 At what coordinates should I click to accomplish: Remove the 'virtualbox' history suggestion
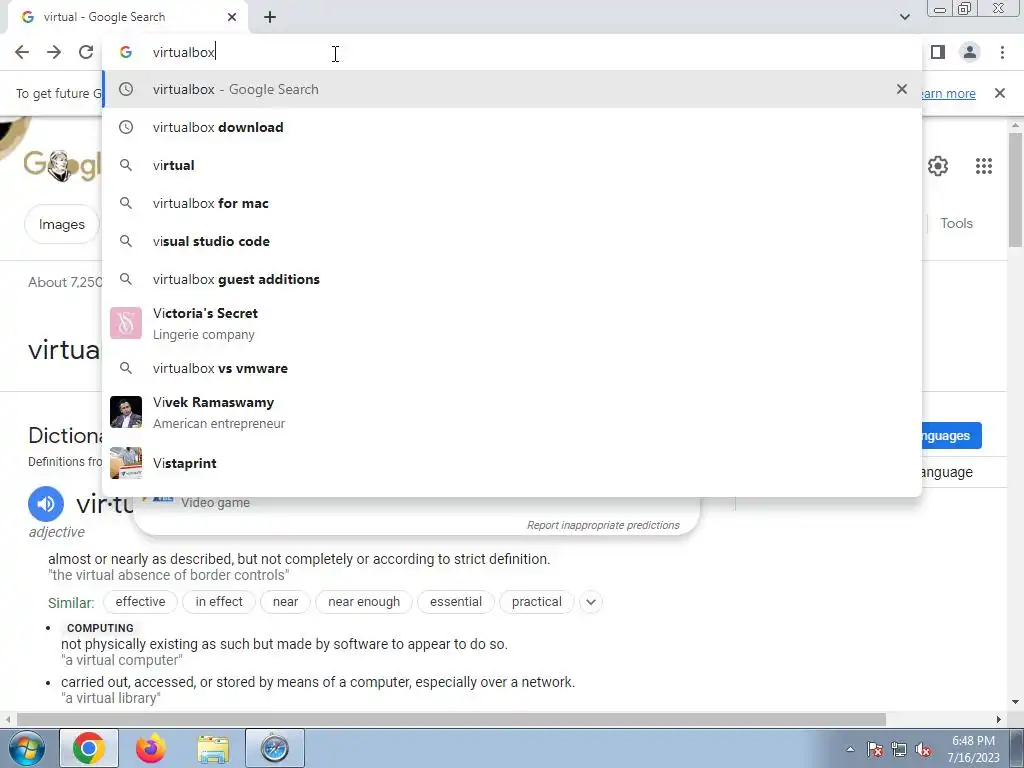902,89
